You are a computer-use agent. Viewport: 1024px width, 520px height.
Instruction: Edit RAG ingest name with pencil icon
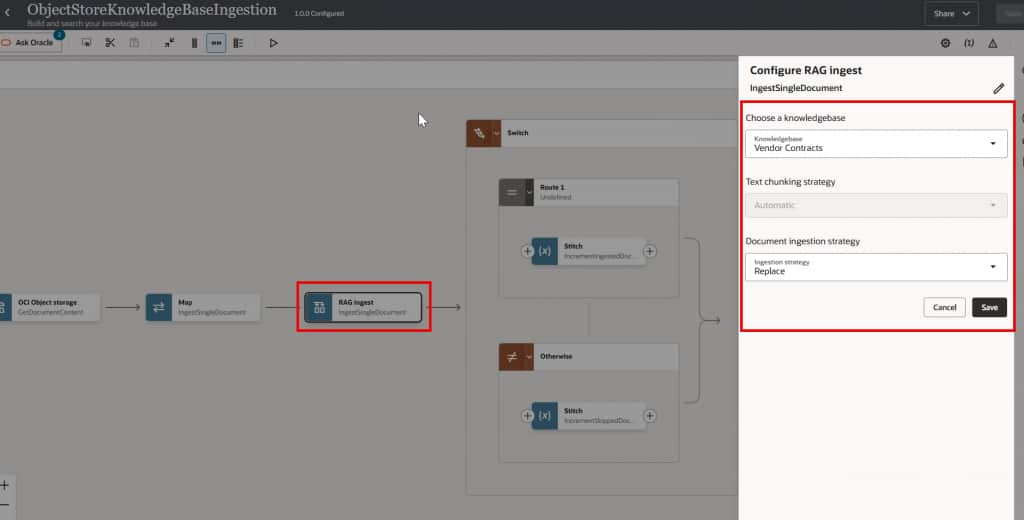click(999, 88)
